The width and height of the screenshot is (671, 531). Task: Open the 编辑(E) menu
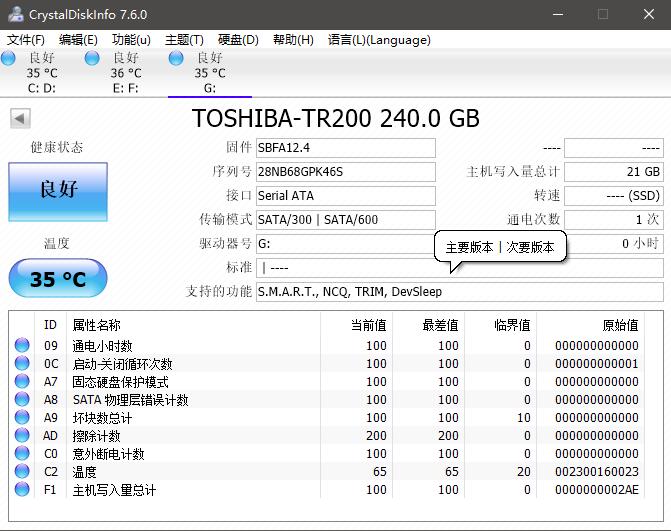[x=78, y=40]
